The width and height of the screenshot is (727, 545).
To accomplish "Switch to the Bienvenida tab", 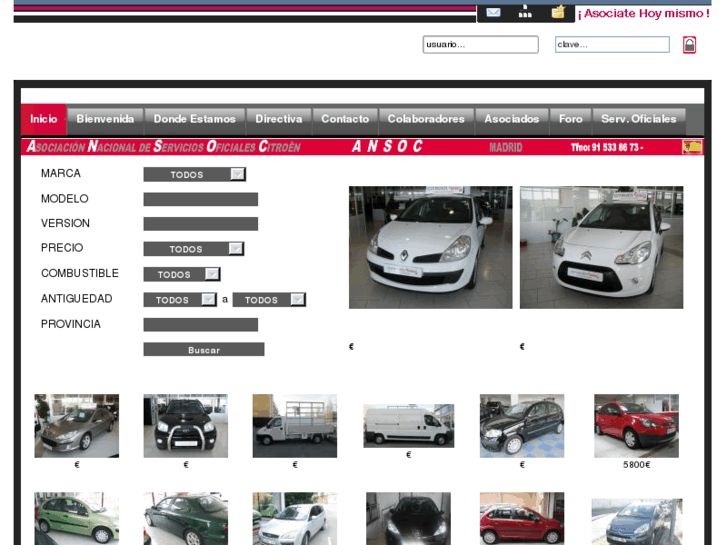I will pyautogui.click(x=105, y=119).
